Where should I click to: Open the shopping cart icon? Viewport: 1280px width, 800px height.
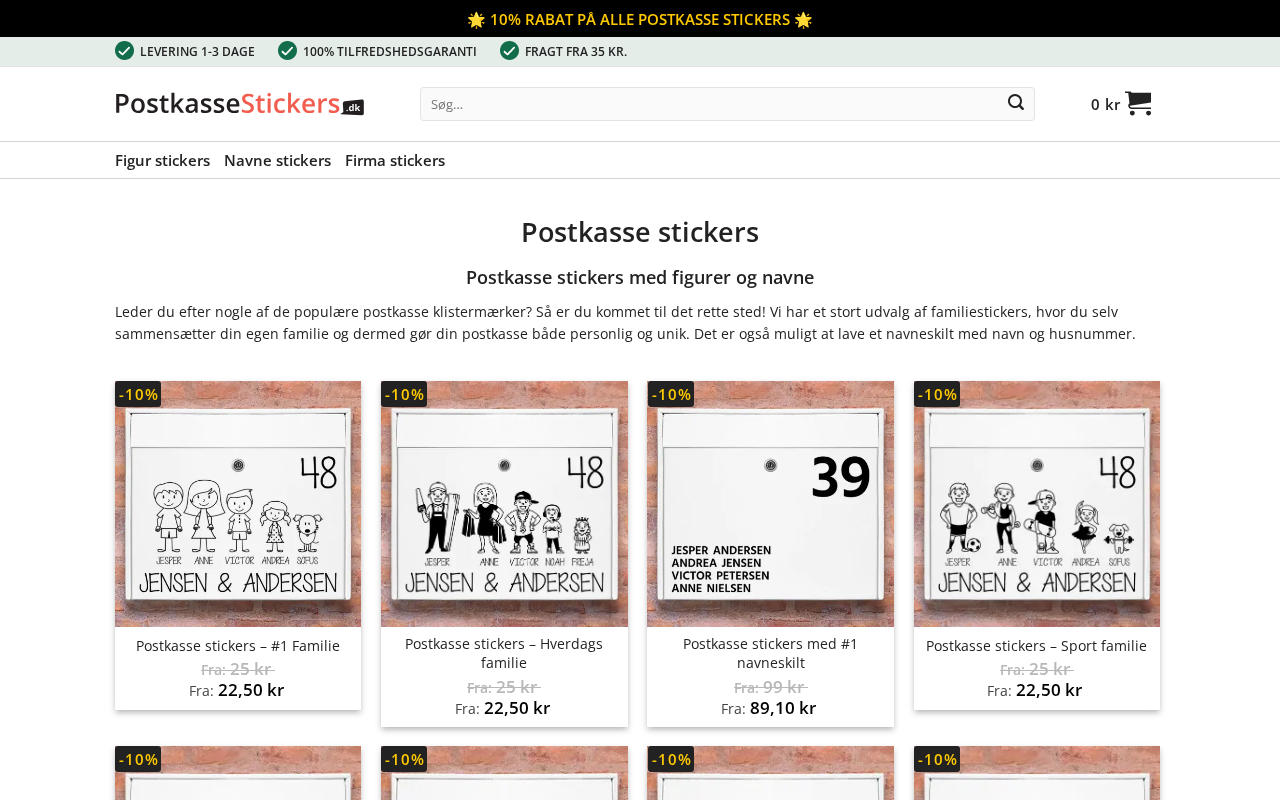point(1138,103)
